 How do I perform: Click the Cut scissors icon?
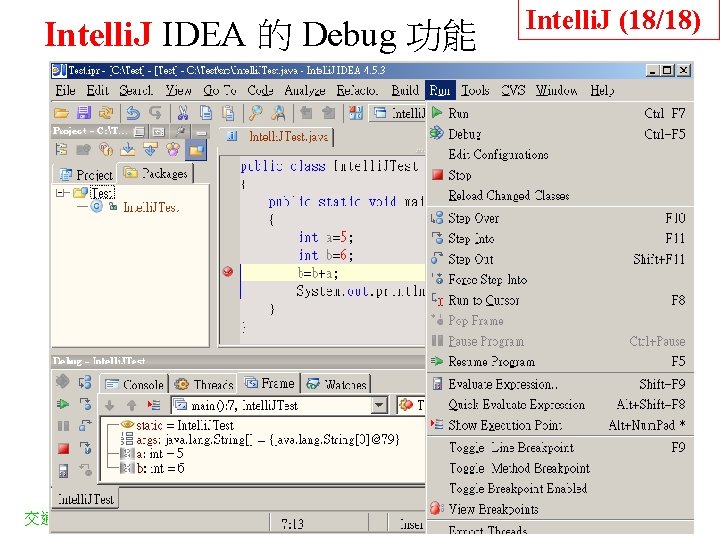183,112
